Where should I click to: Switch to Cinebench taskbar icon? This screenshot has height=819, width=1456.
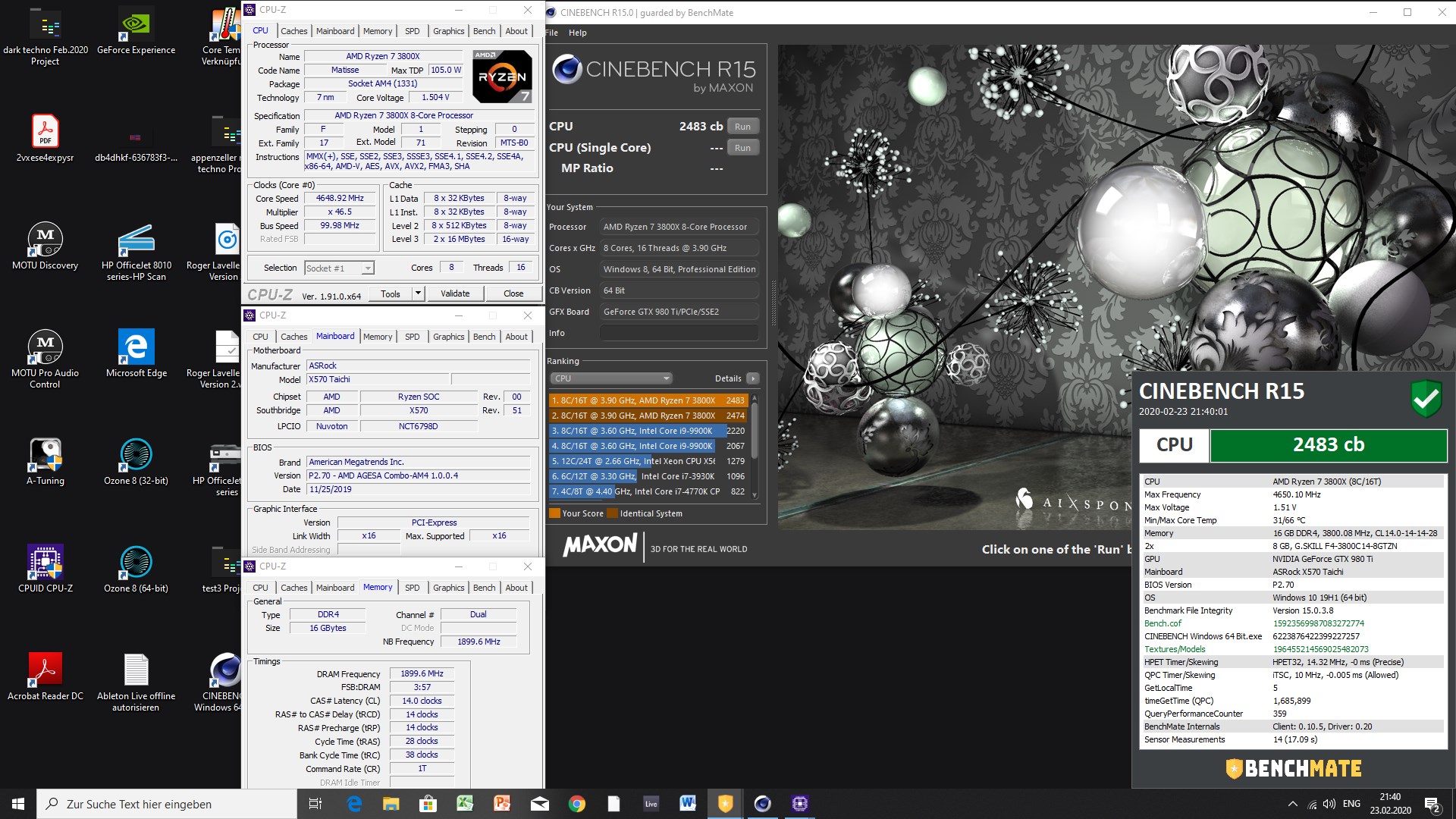point(763,804)
